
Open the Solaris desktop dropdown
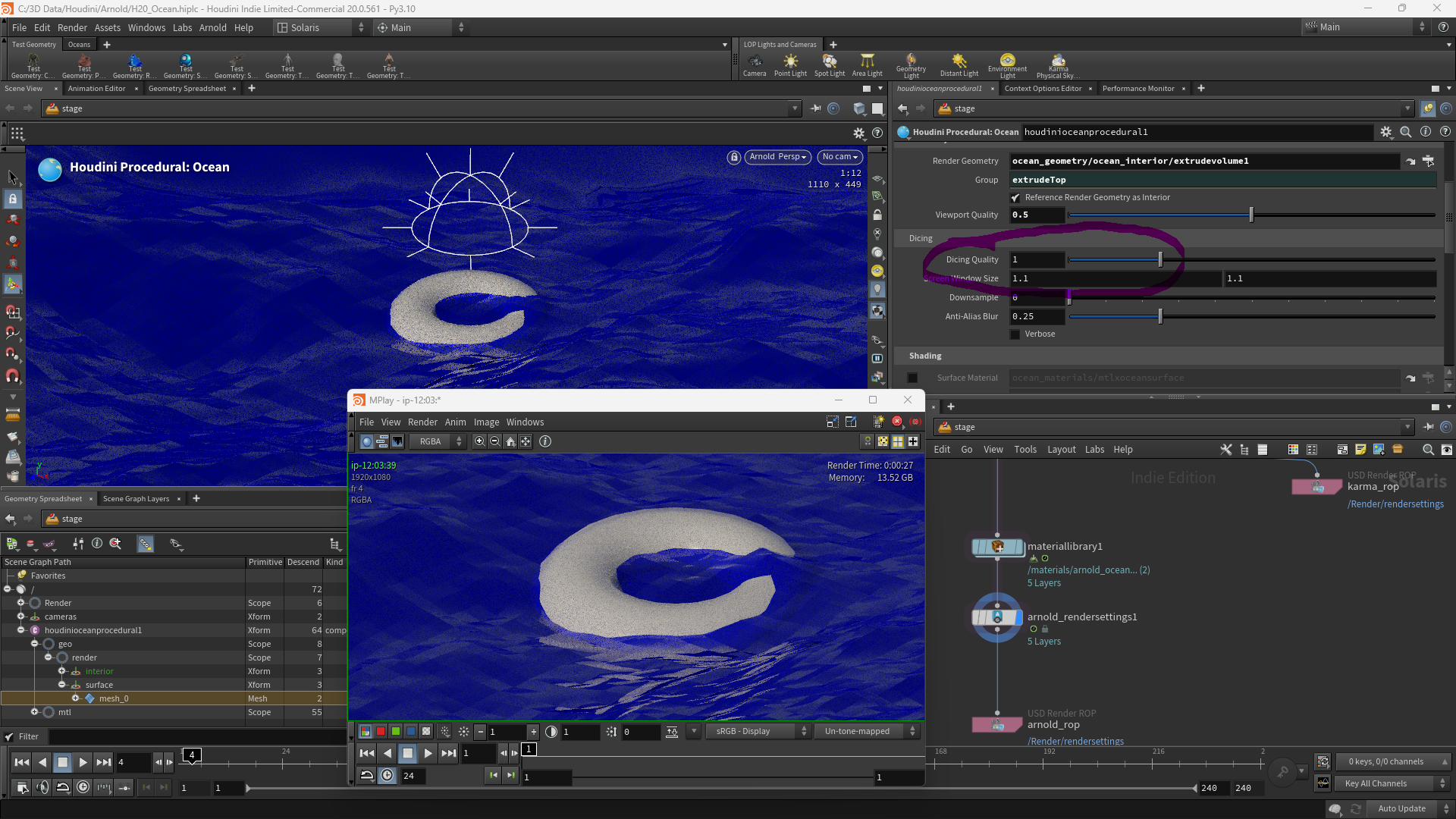[320, 28]
